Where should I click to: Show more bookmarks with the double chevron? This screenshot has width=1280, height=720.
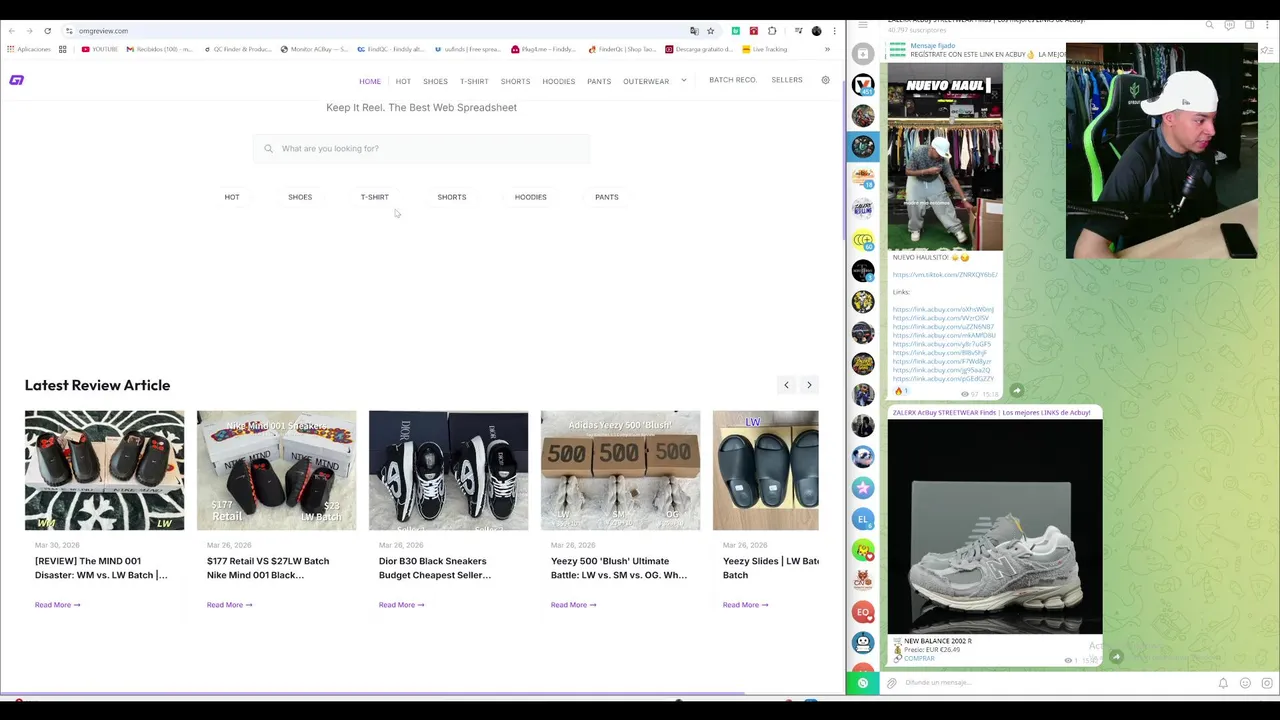click(x=827, y=49)
